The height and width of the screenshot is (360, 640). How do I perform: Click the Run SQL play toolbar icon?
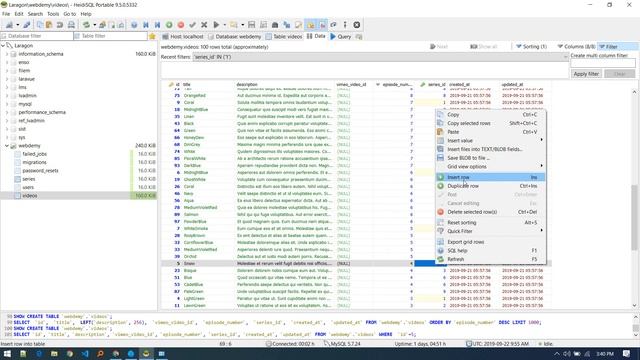coord(216,25)
